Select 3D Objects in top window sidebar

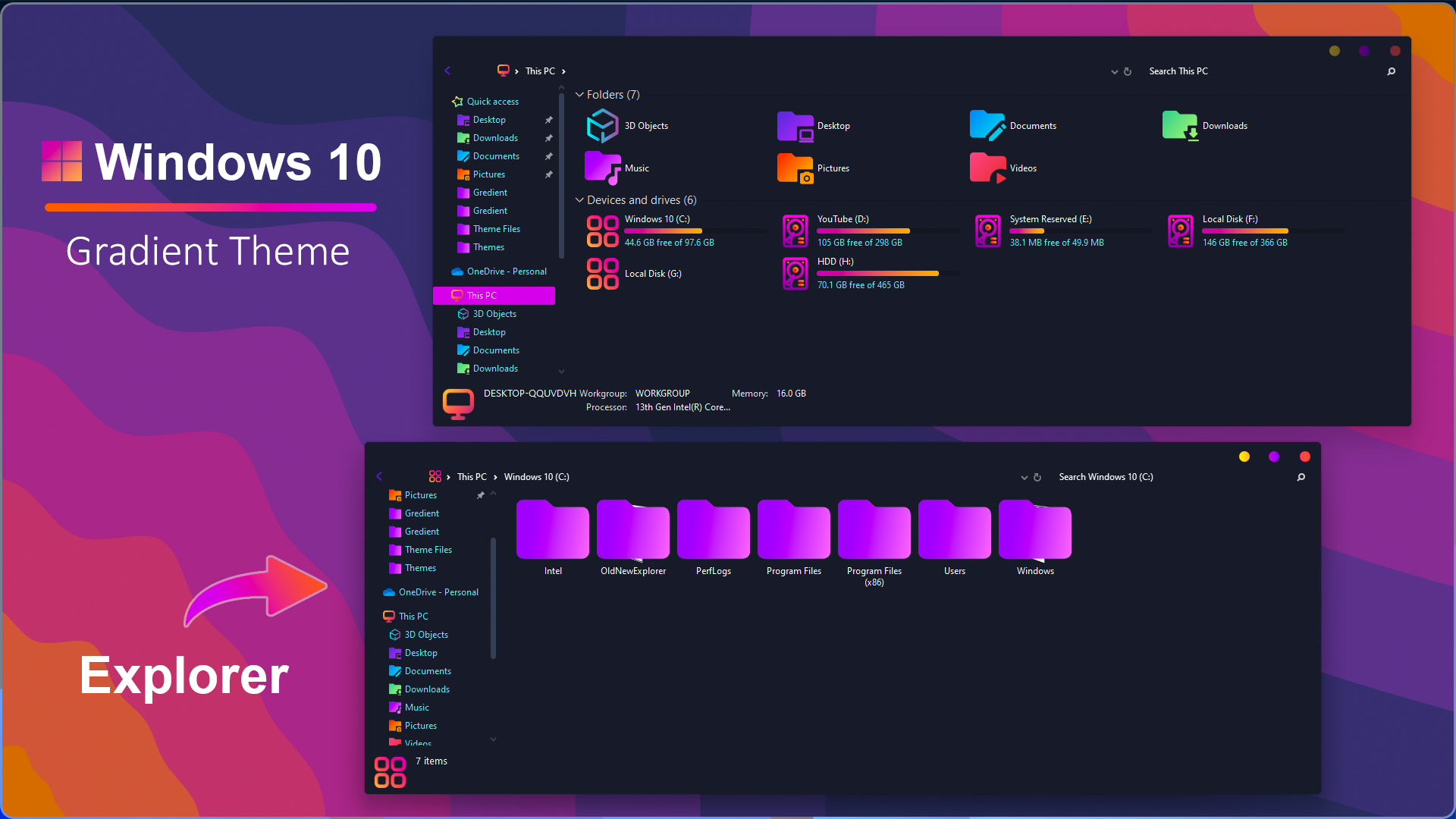coord(494,314)
